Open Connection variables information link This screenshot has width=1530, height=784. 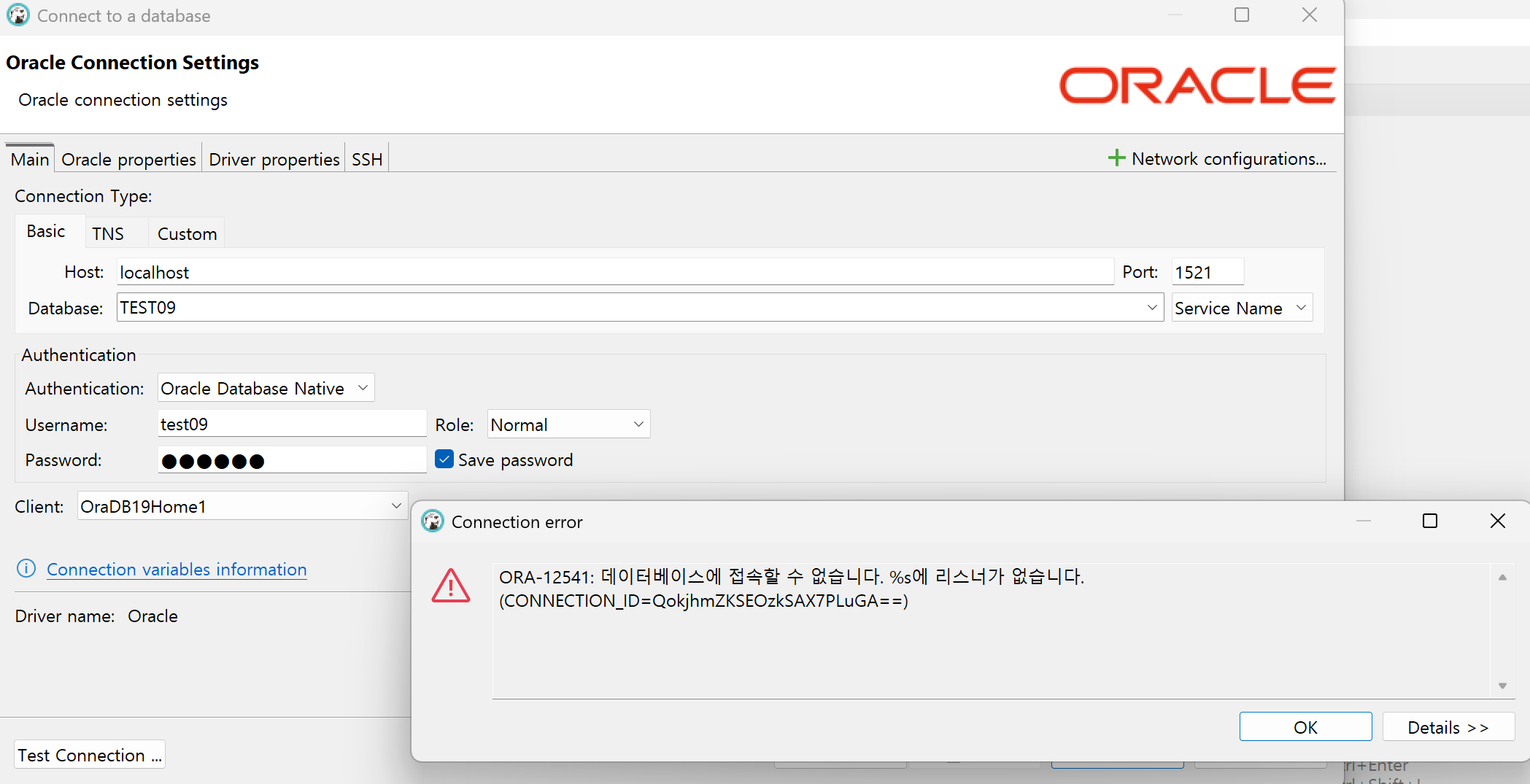[x=177, y=569]
